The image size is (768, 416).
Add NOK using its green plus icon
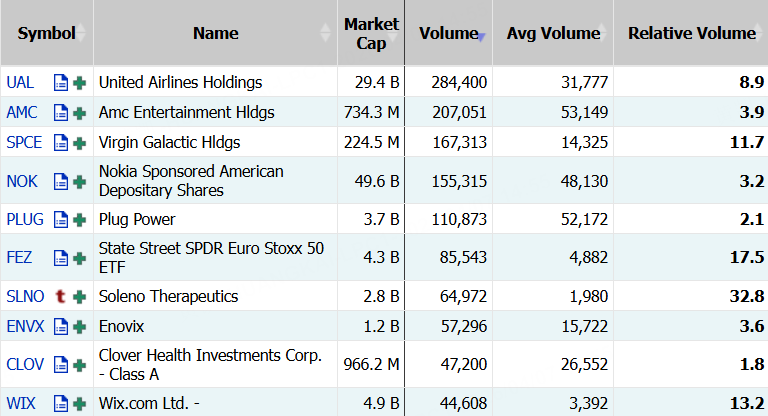pyautogui.click(x=79, y=181)
